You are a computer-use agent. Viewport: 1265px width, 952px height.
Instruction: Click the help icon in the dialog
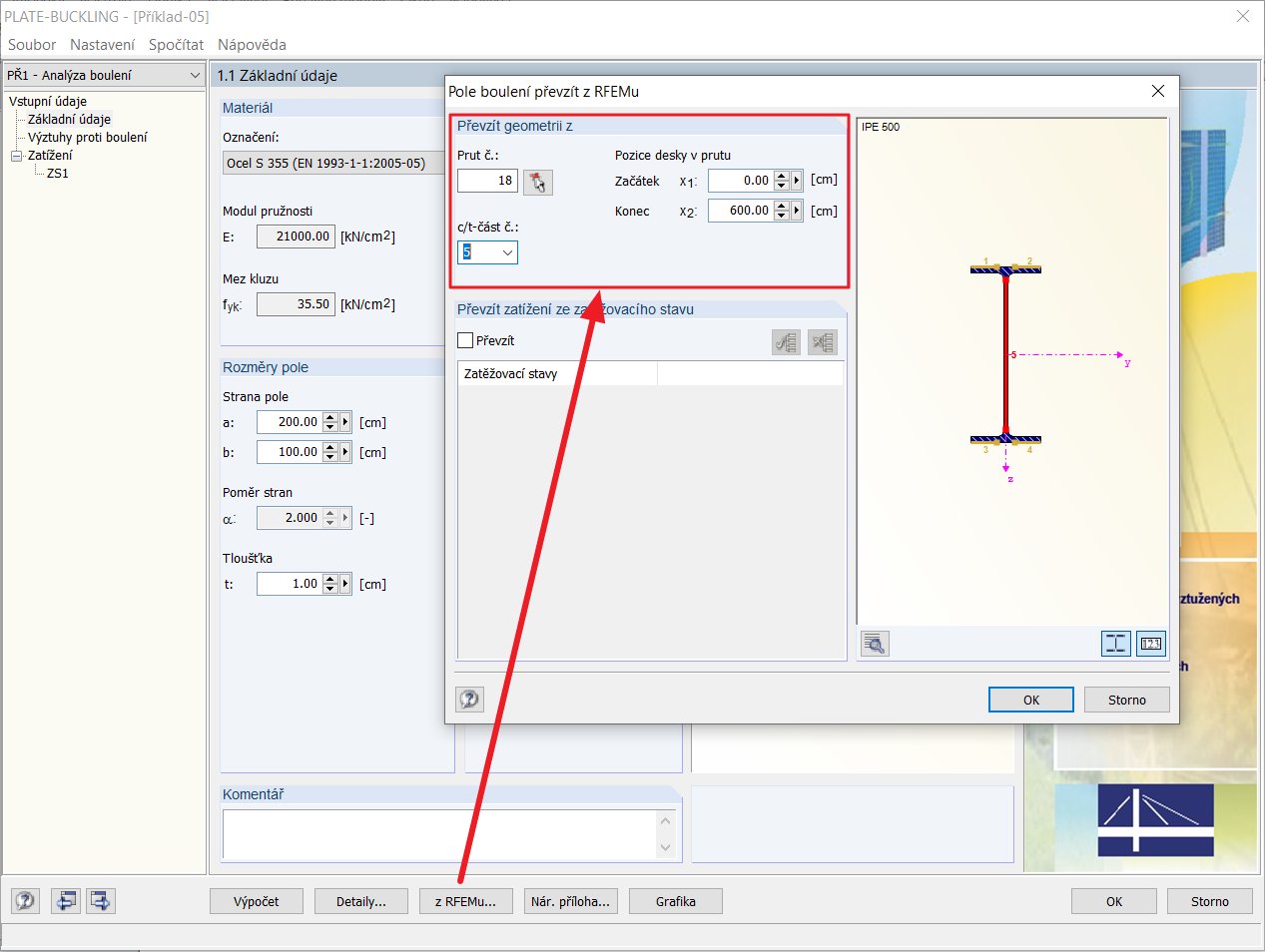[x=469, y=700]
